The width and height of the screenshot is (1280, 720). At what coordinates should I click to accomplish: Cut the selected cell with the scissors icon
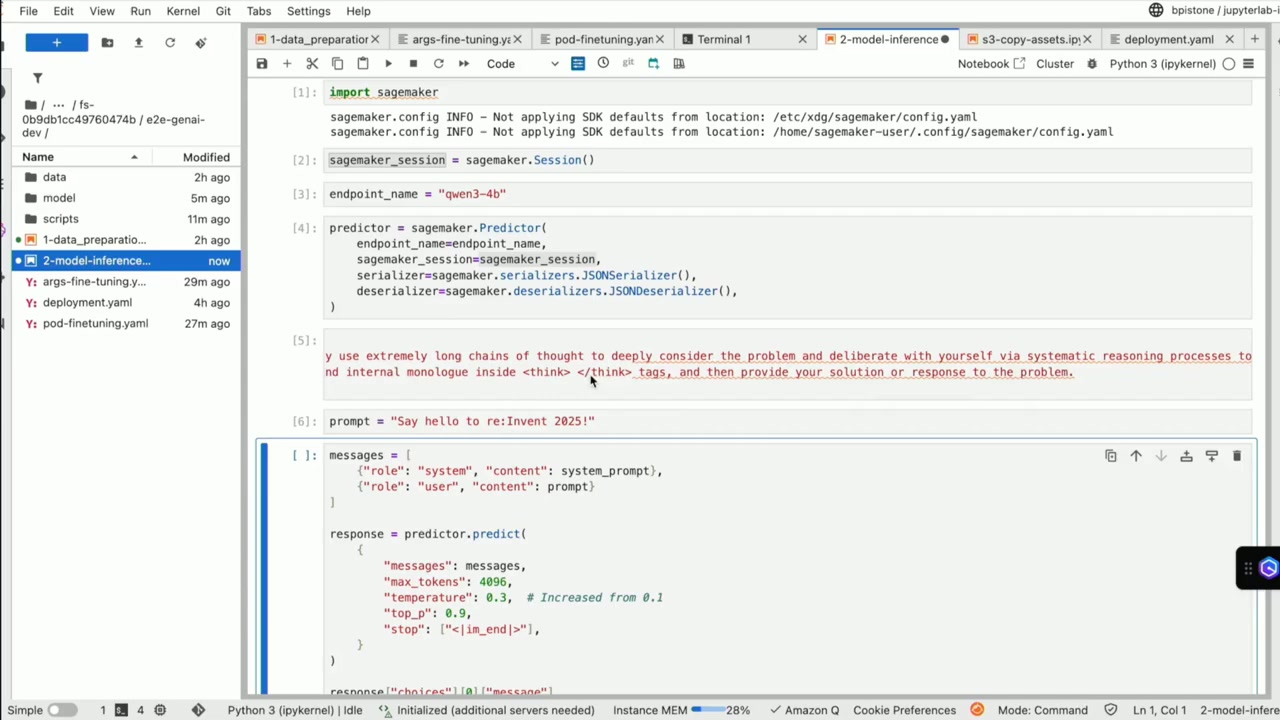point(312,63)
